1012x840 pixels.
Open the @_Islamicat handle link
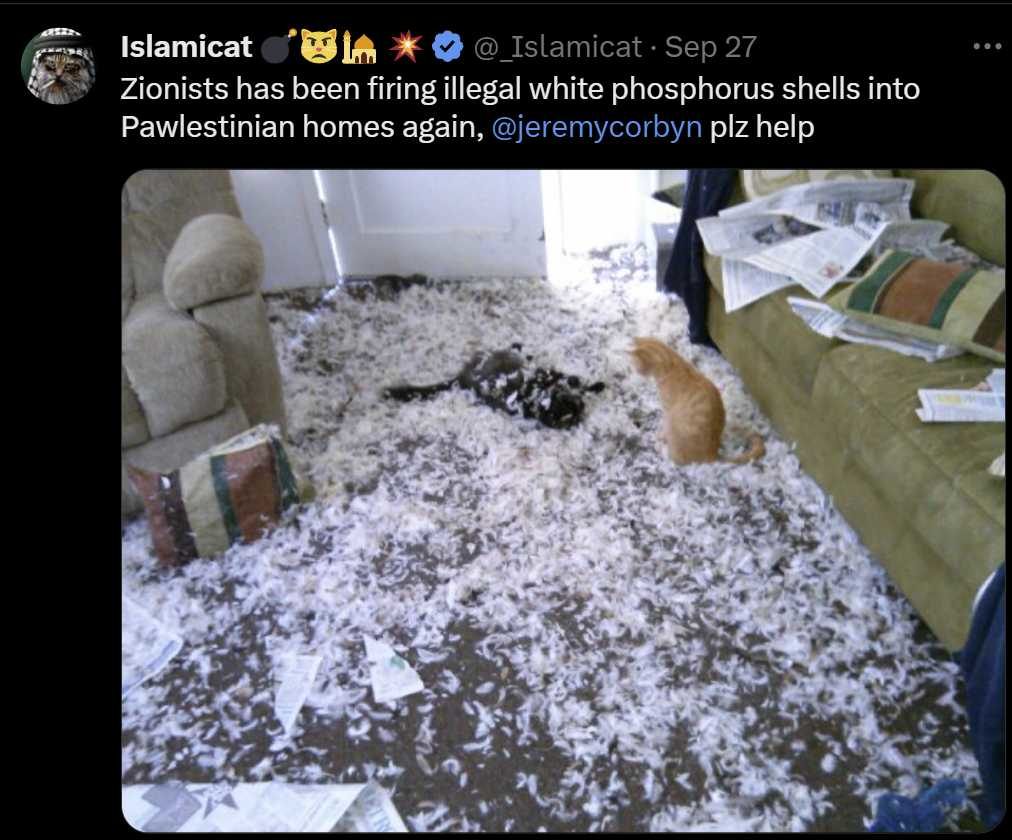pos(558,48)
